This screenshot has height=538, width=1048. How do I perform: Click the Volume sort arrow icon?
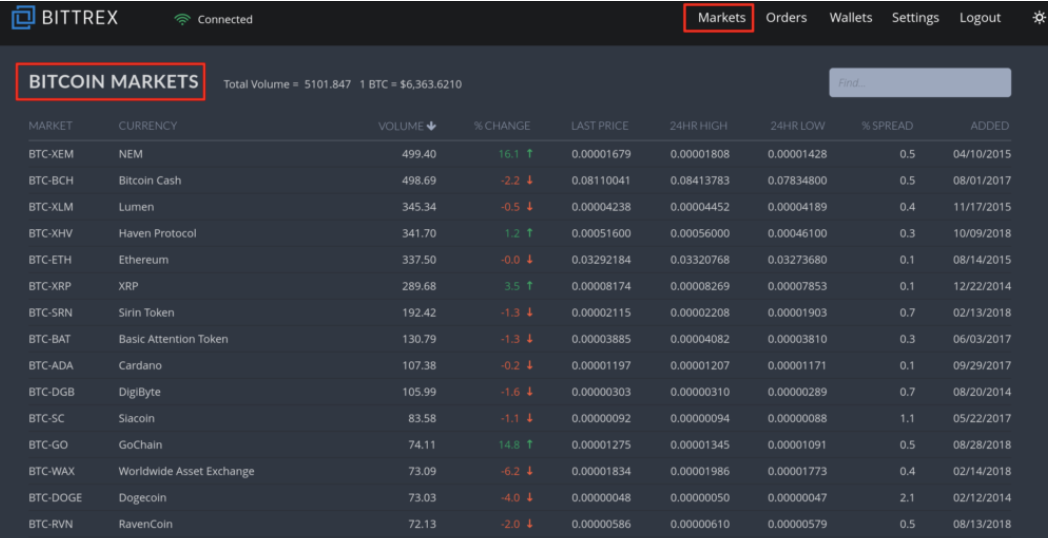pyautogui.click(x=432, y=126)
